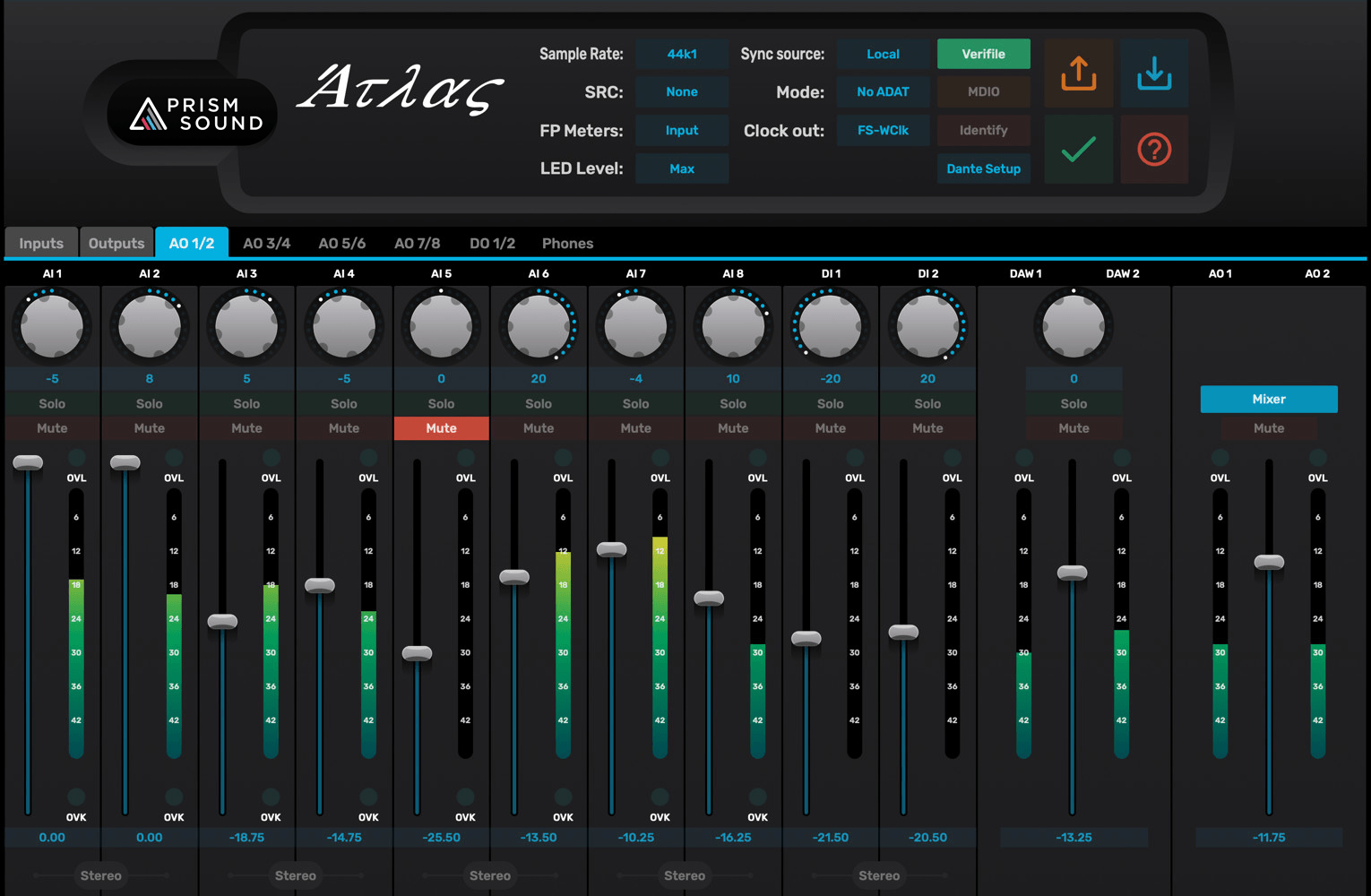Viewport: 1371px width, 896px height.
Task: Click the AI 8 pan knob
Action: click(733, 326)
